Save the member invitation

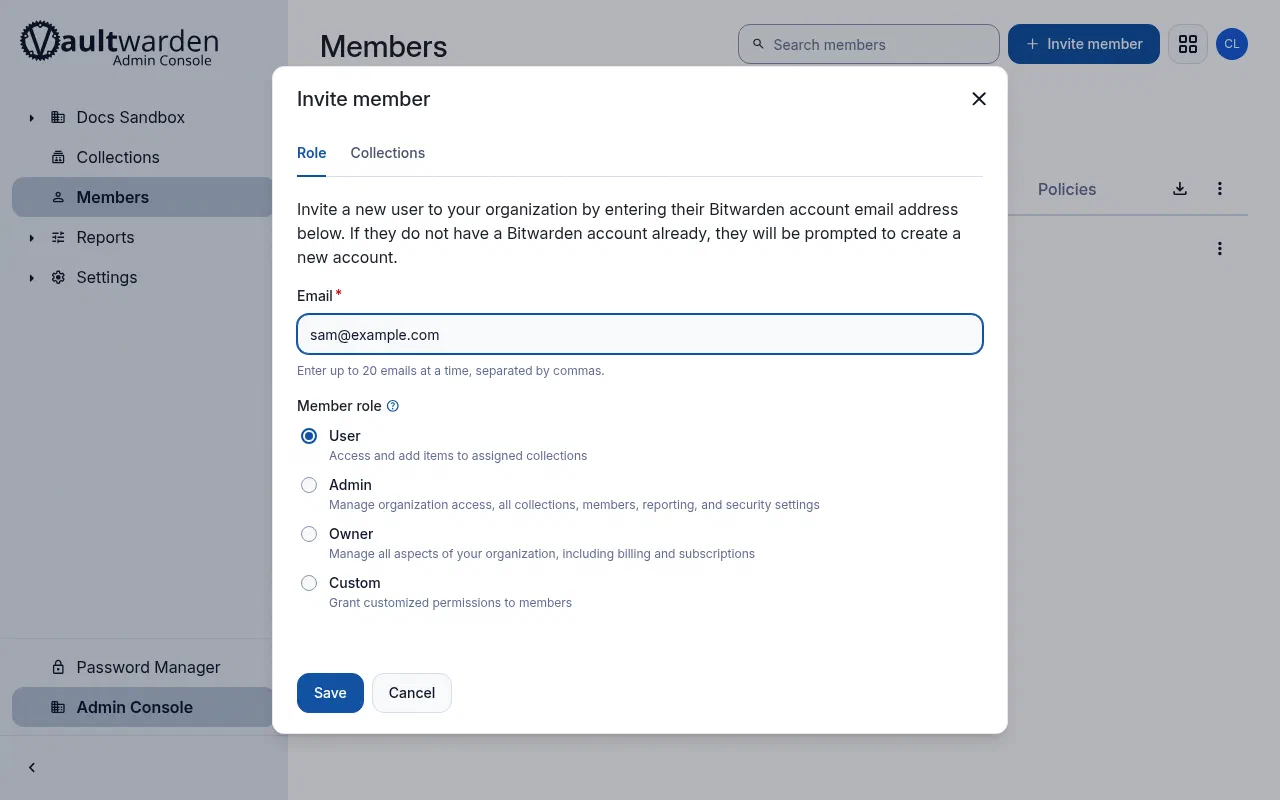[330, 693]
